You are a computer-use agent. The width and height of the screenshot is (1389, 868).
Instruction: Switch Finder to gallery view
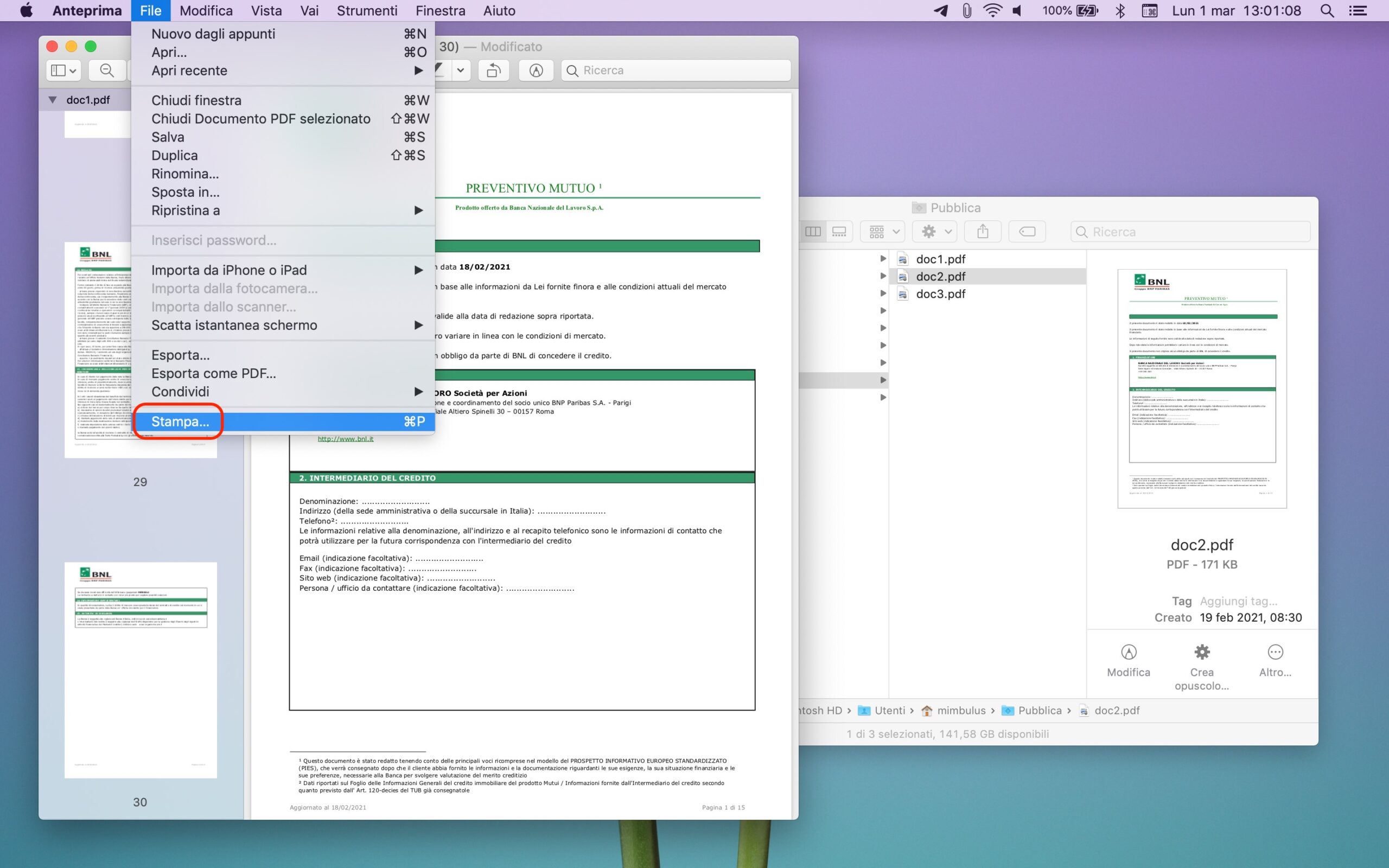tap(839, 231)
